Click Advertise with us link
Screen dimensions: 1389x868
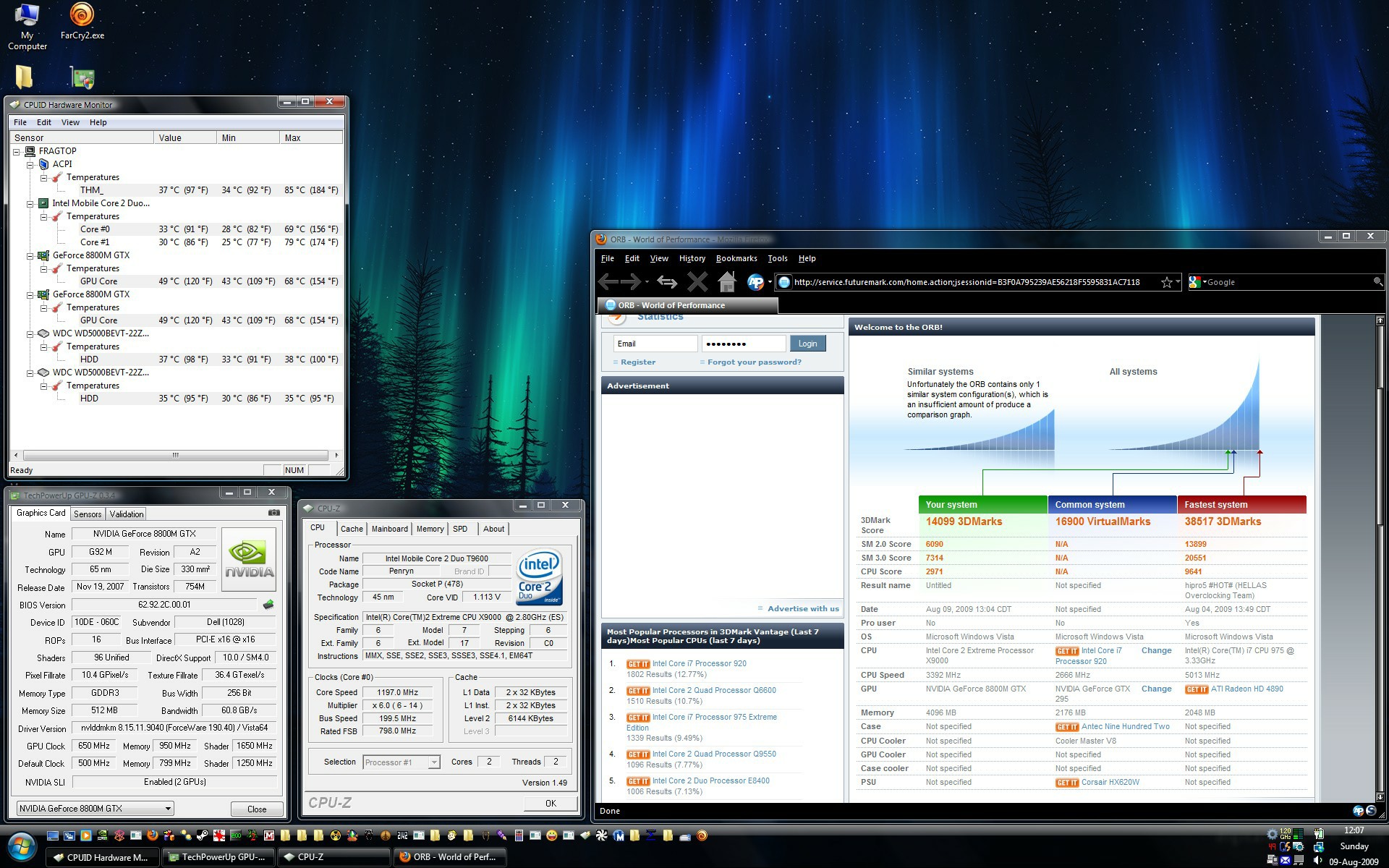point(803,608)
